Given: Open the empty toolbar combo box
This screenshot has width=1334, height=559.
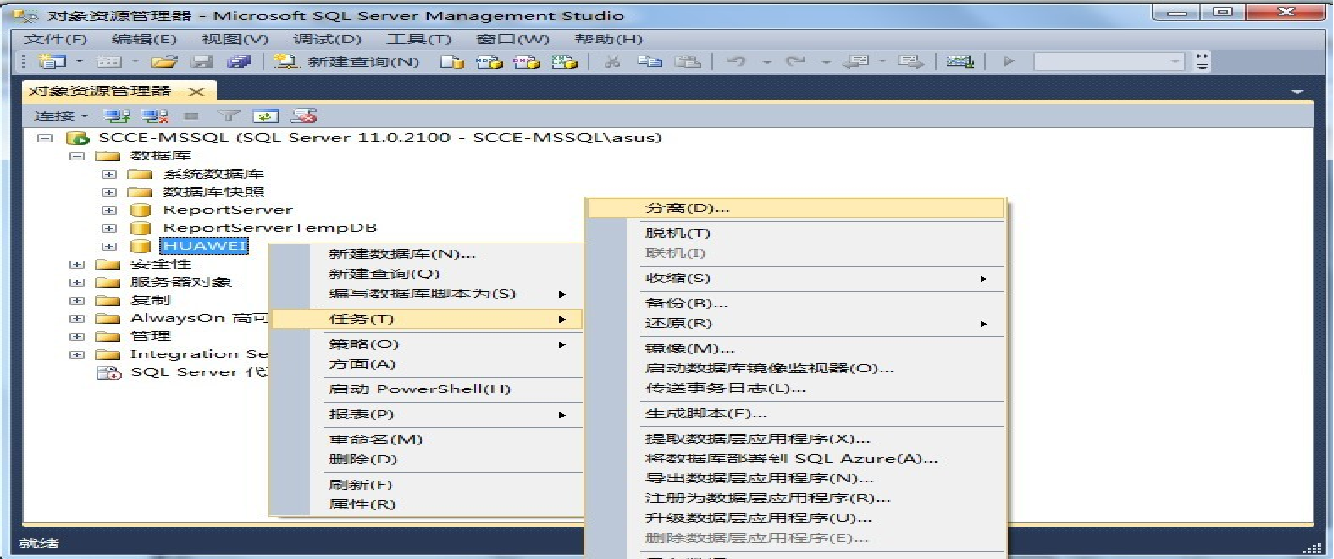Looking at the screenshot, I should click(1108, 62).
